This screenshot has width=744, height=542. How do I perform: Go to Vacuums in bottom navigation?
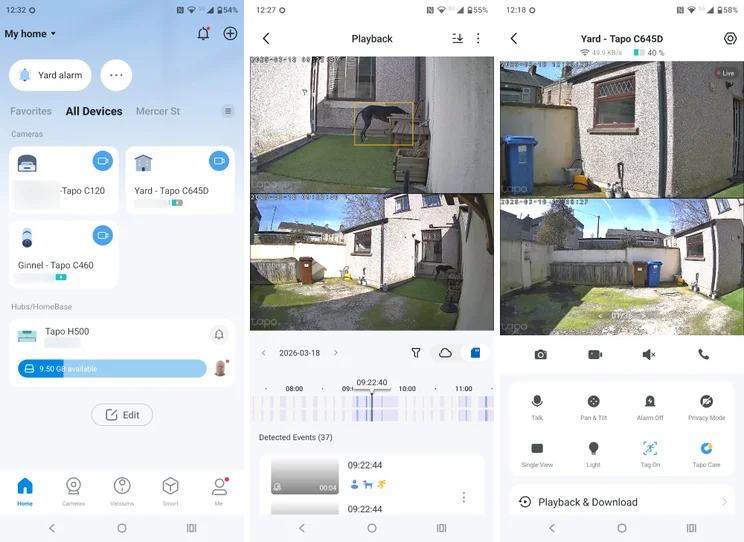pos(122,491)
